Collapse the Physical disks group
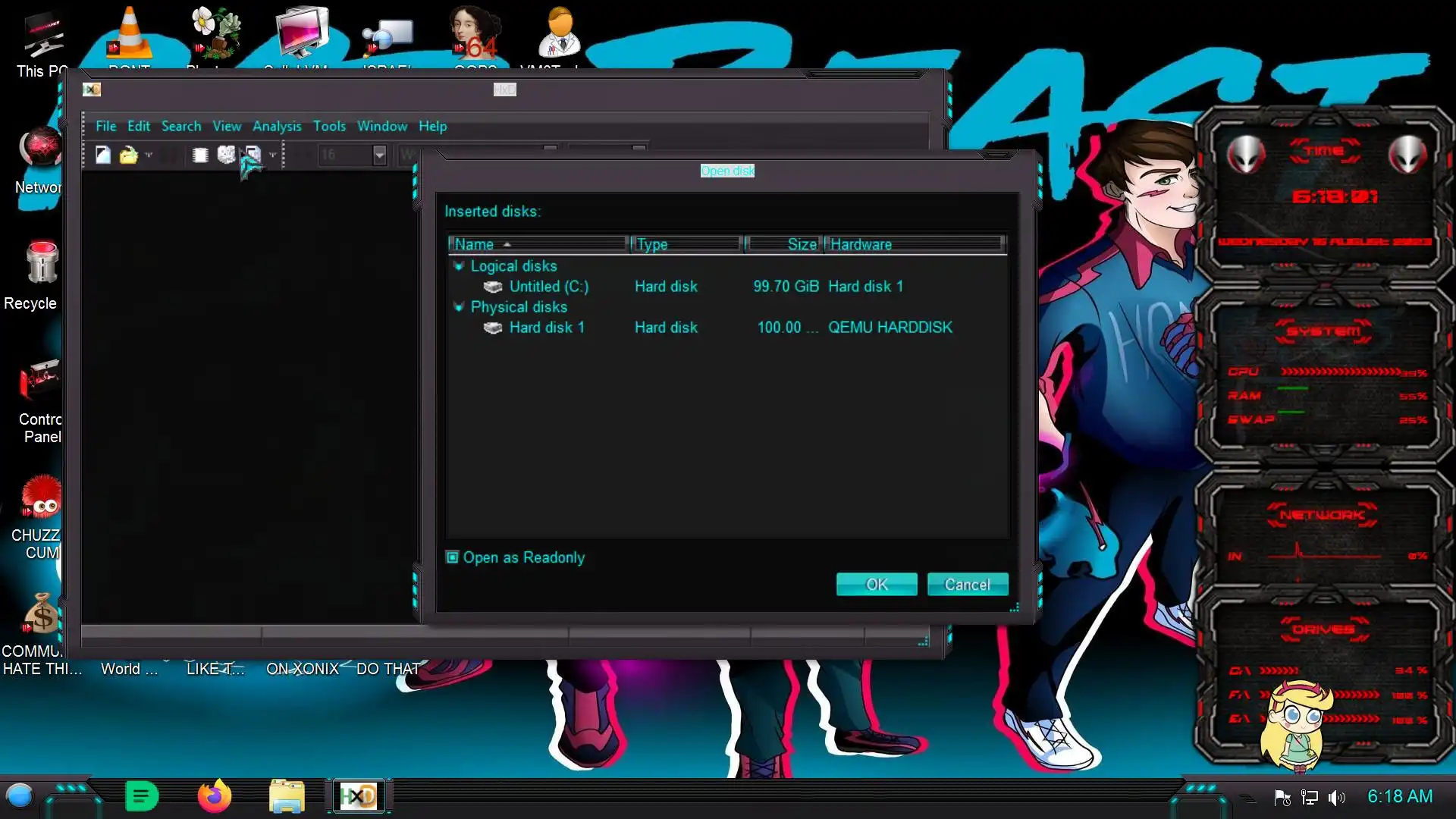The image size is (1456, 819). pyautogui.click(x=459, y=307)
